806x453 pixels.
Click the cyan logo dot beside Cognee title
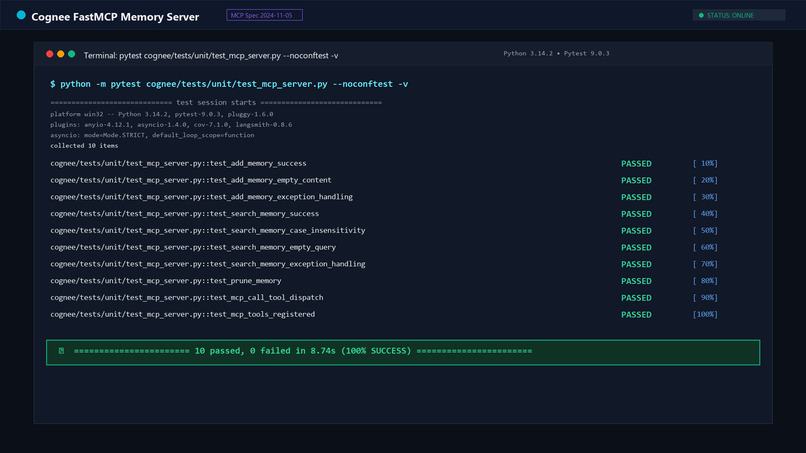click(21, 15)
